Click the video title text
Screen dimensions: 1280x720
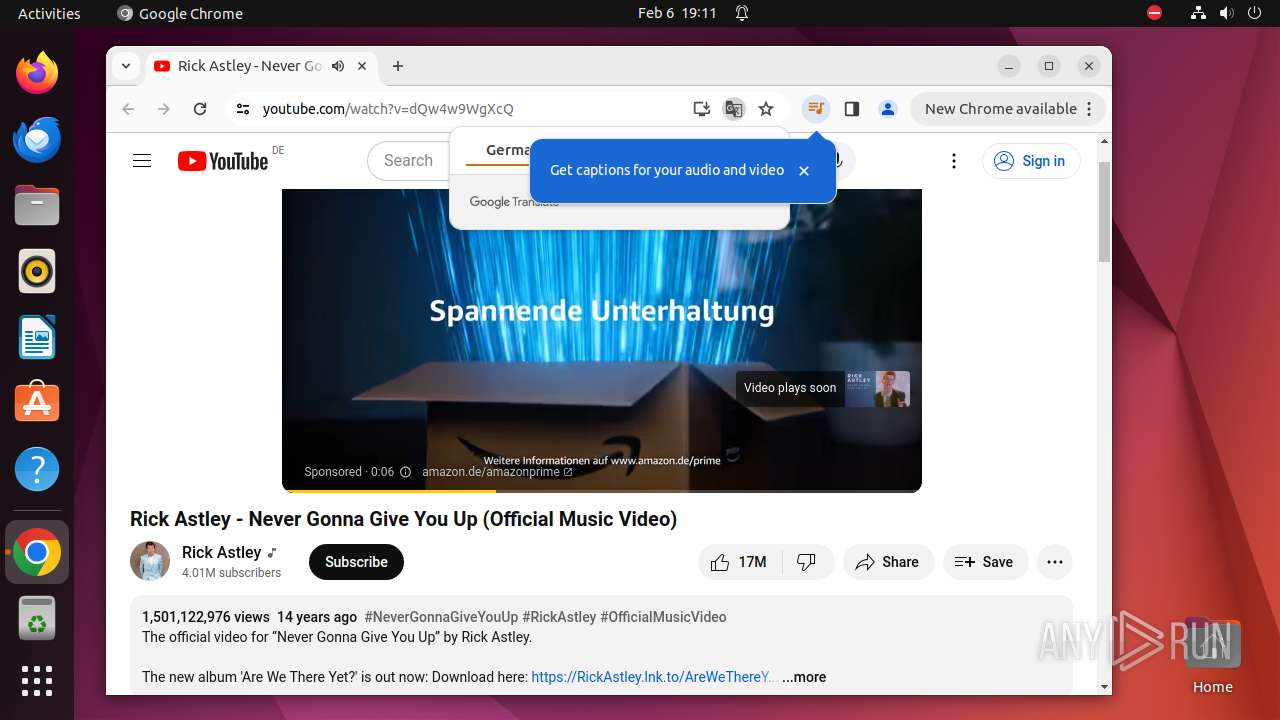[x=403, y=519]
